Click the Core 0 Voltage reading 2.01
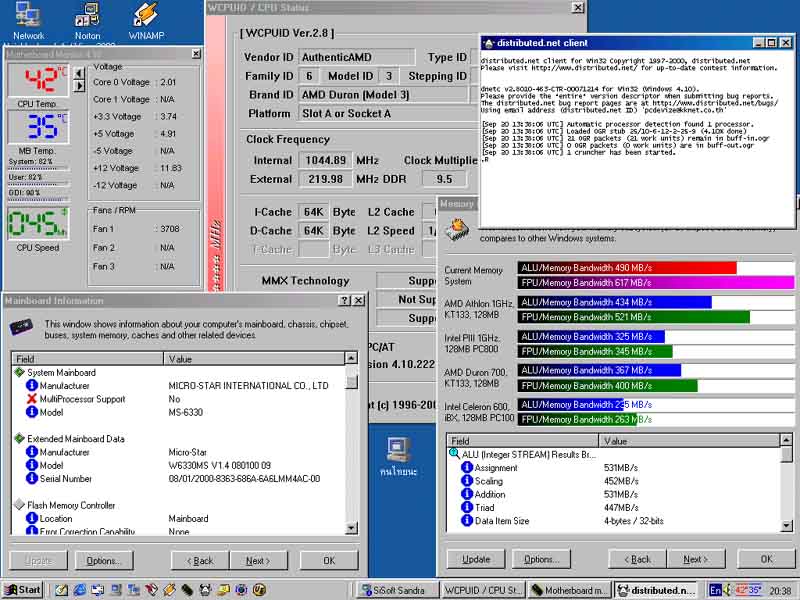 pyautogui.click(x=168, y=82)
